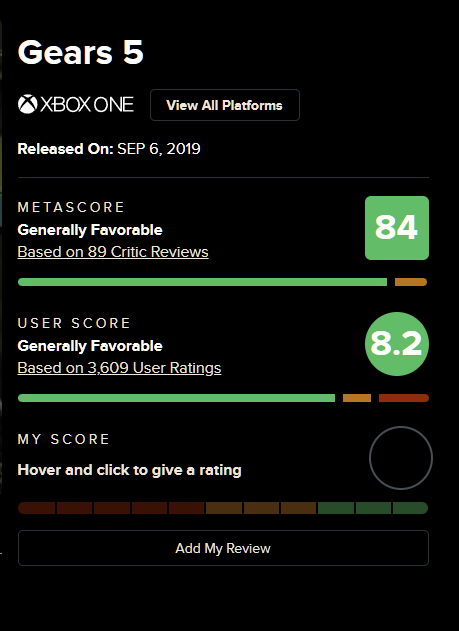Open the View All Platforms button
This screenshot has width=459, height=631.
pos(225,105)
